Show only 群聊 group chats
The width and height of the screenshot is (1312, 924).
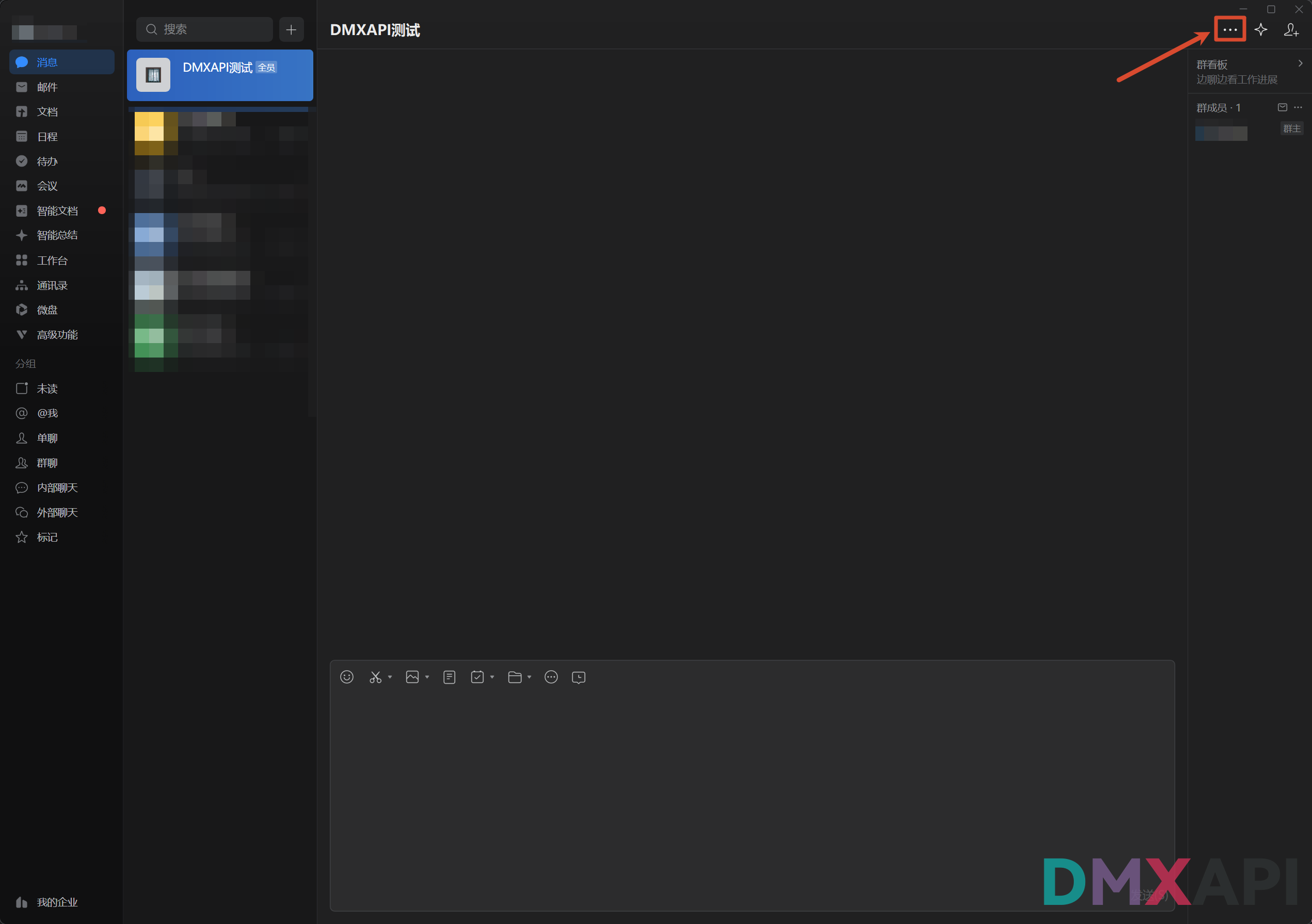coord(62,463)
